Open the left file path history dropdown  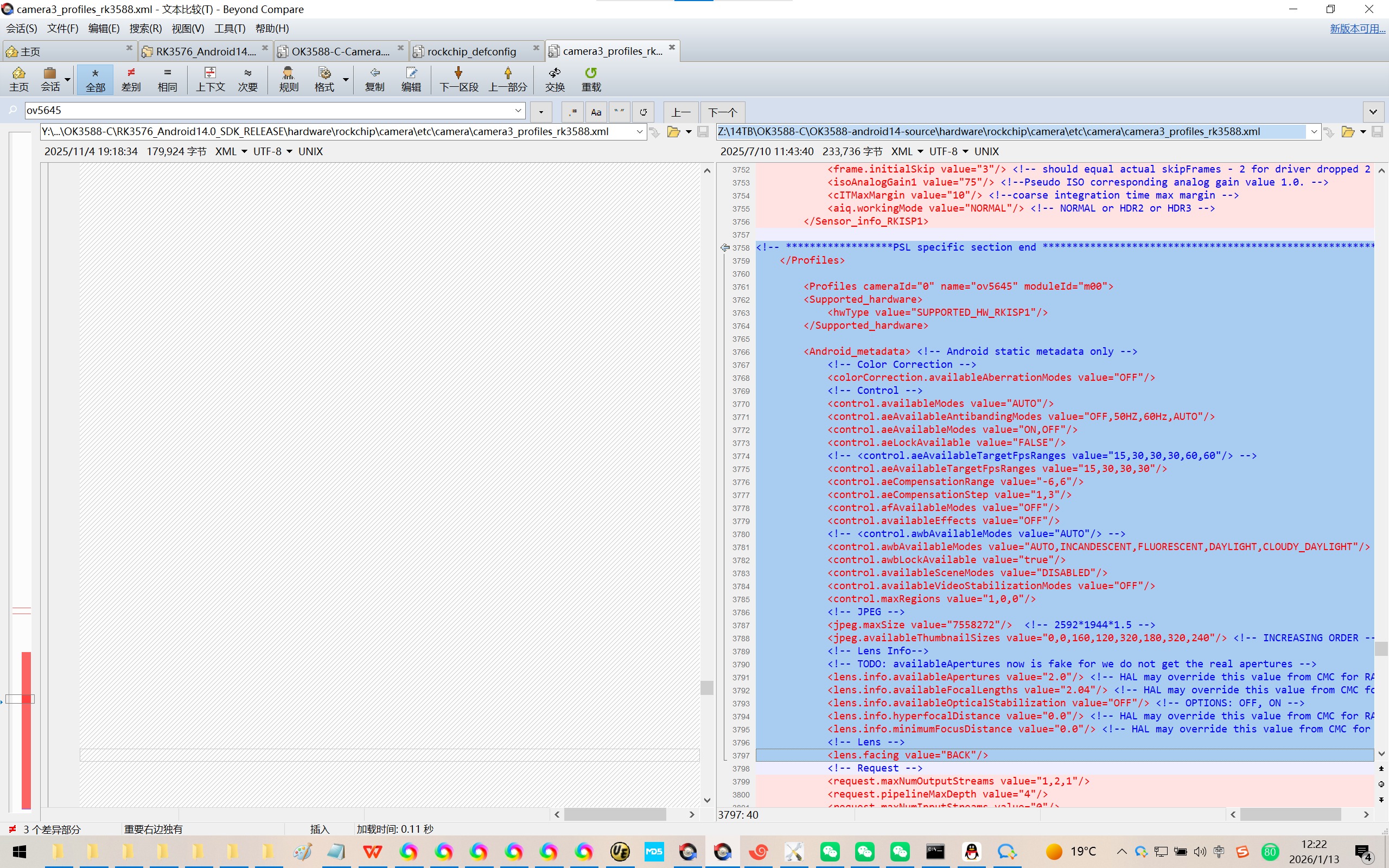pos(639,132)
